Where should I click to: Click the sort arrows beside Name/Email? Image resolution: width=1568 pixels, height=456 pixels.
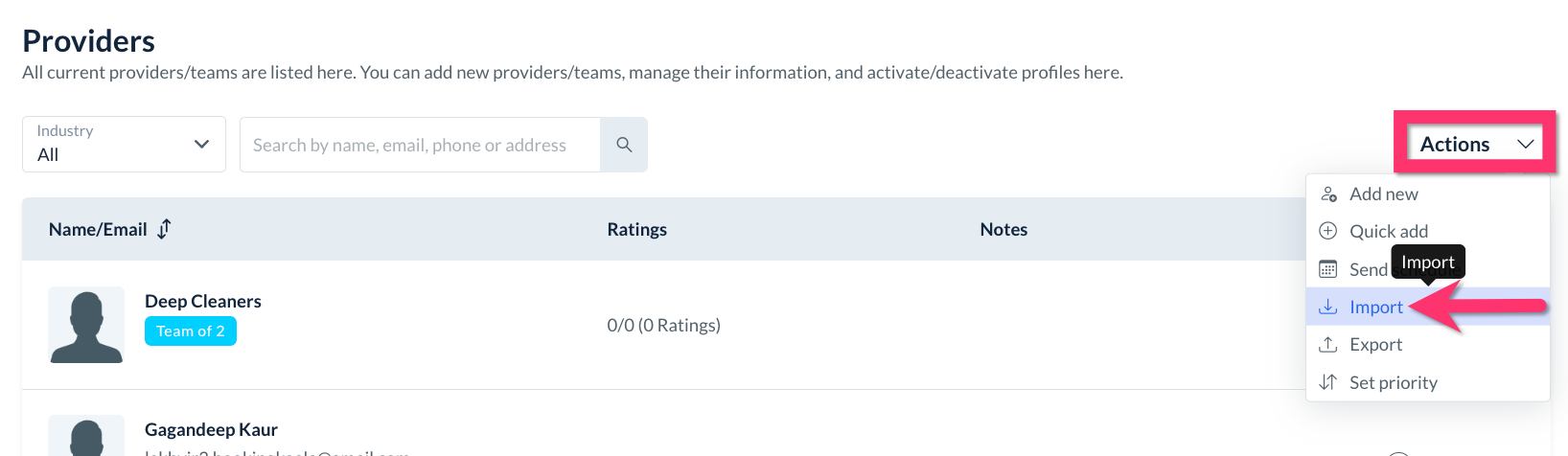click(x=165, y=229)
